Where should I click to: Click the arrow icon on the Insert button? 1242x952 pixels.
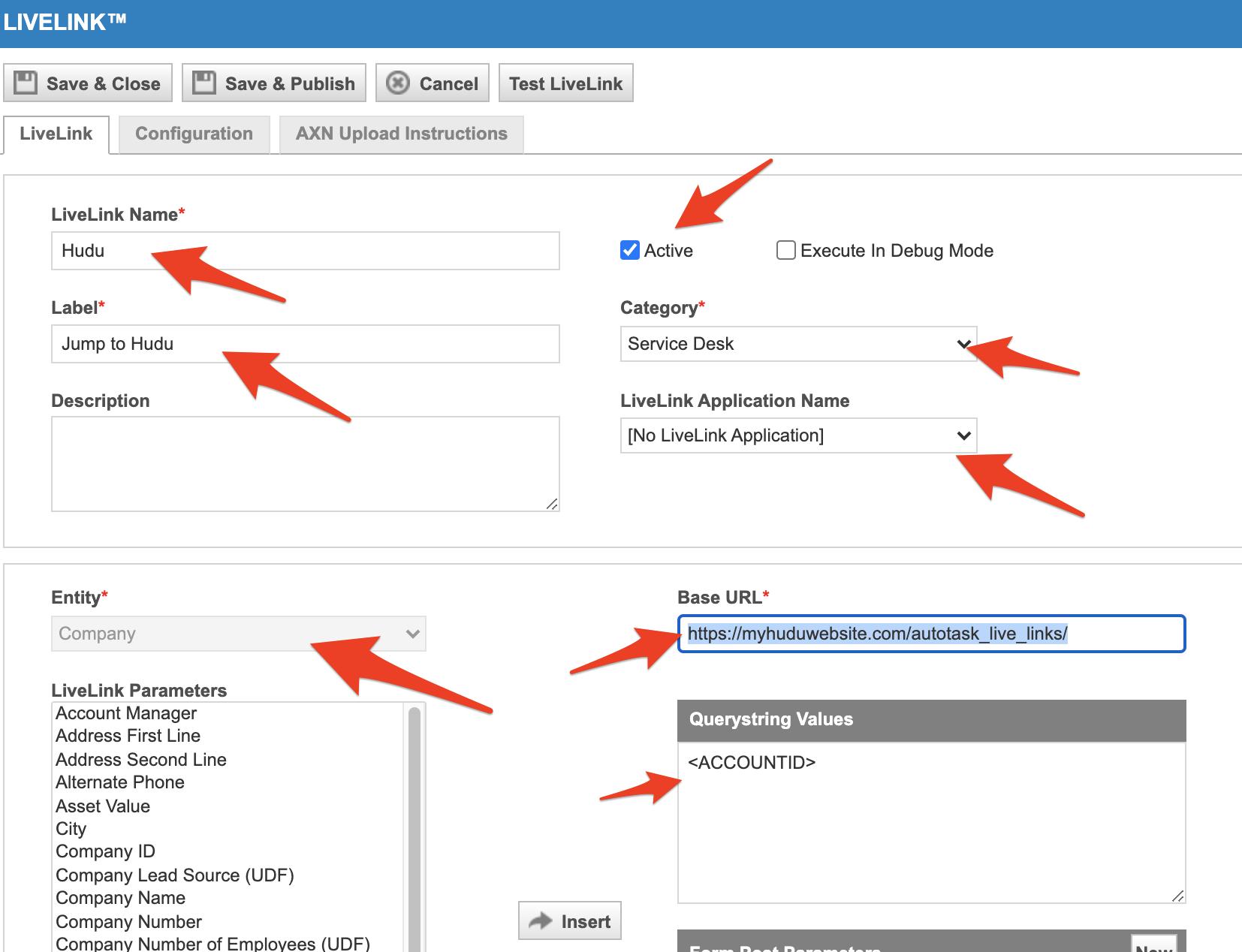pos(541,920)
